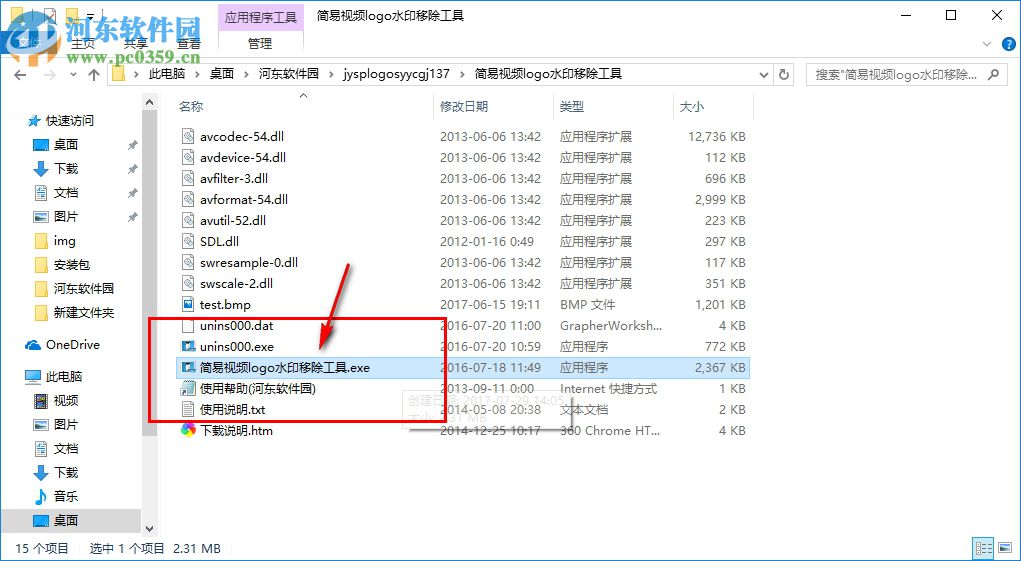The image size is (1021, 561).
Task: Refresh the current folder view
Action: tap(784, 74)
